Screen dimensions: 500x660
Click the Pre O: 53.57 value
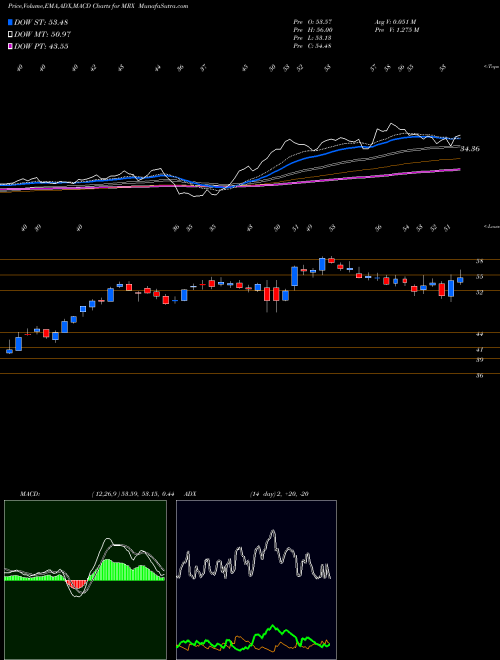click(313, 21)
